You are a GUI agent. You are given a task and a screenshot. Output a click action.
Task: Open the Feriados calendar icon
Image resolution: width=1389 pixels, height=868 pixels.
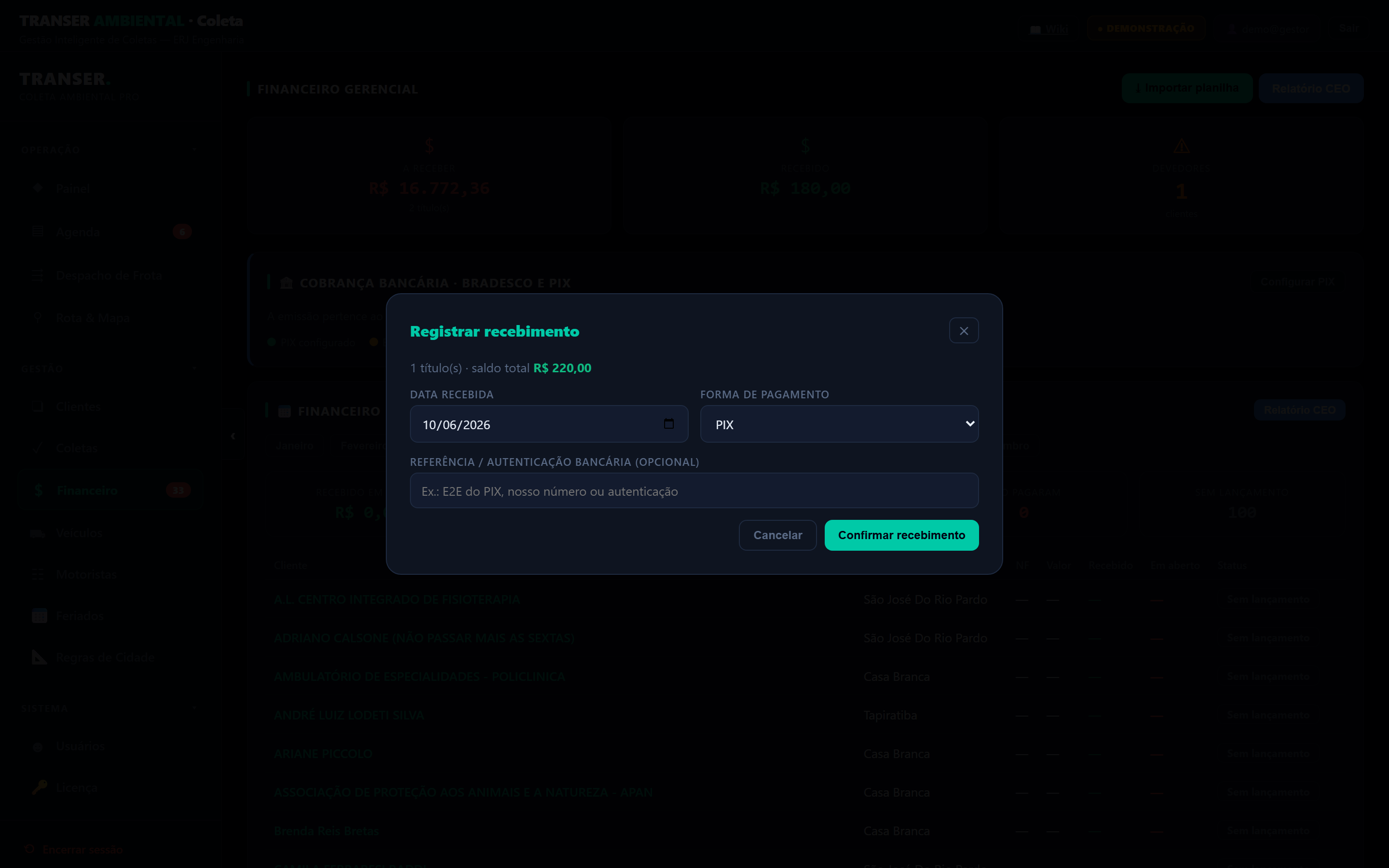tap(39, 616)
